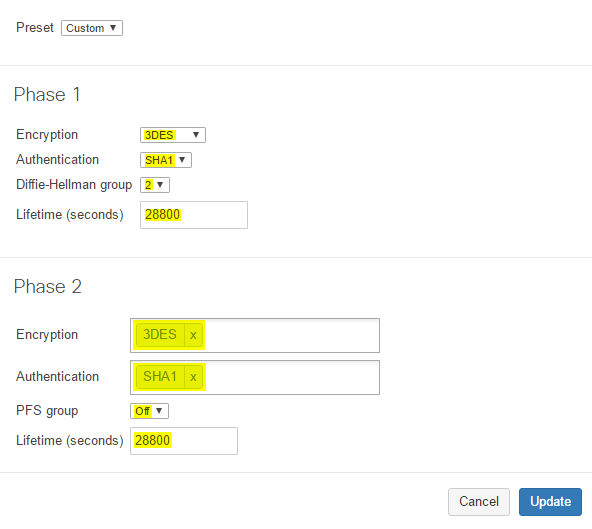The image size is (592, 529).
Task: Click the Phase 1 Lifetime seconds field
Action: pyautogui.click(x=194, y=215)
